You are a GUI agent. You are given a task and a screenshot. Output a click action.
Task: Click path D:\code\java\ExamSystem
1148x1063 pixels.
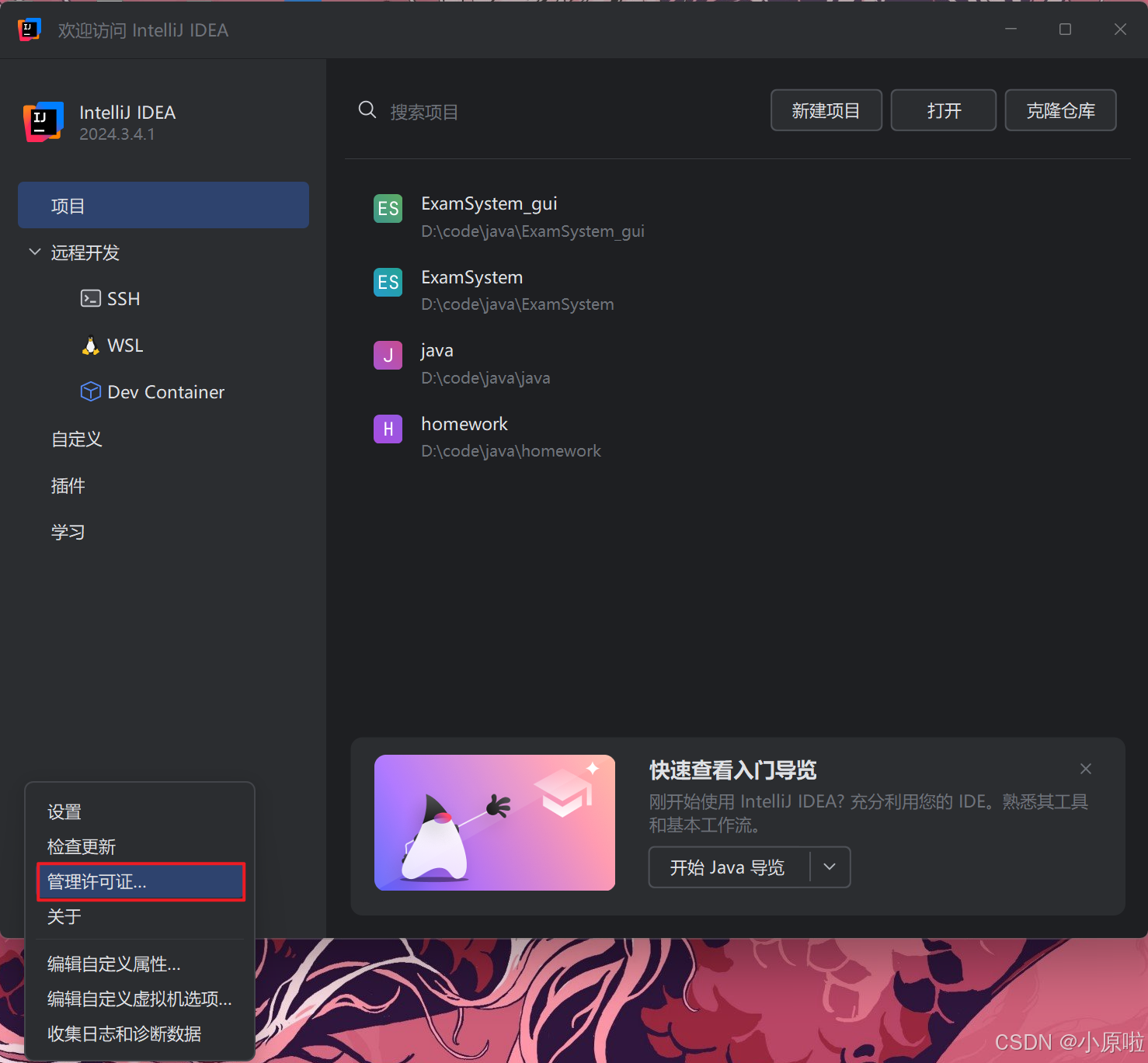(517, 304)
